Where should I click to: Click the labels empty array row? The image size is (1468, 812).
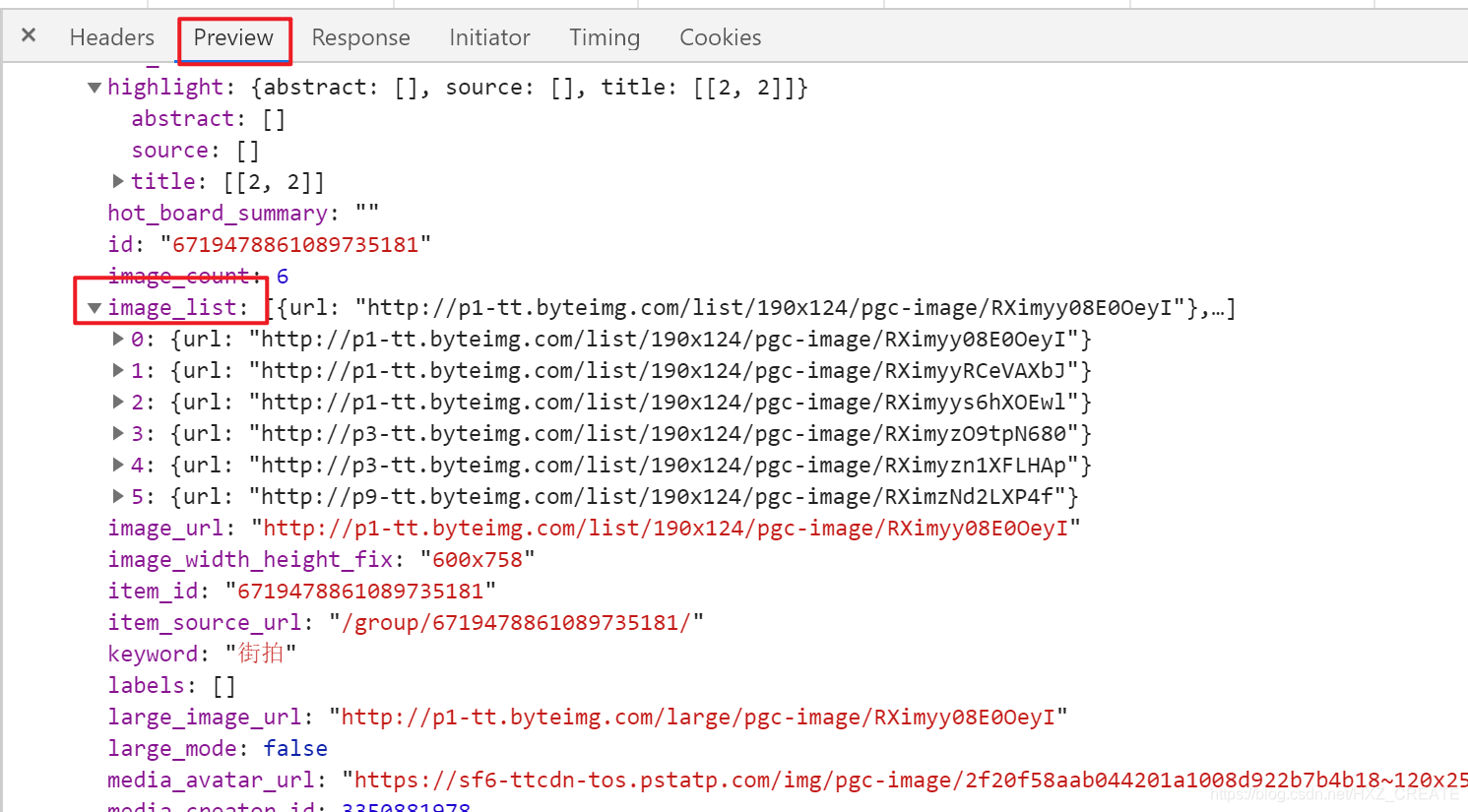click(x=172, y=686)
